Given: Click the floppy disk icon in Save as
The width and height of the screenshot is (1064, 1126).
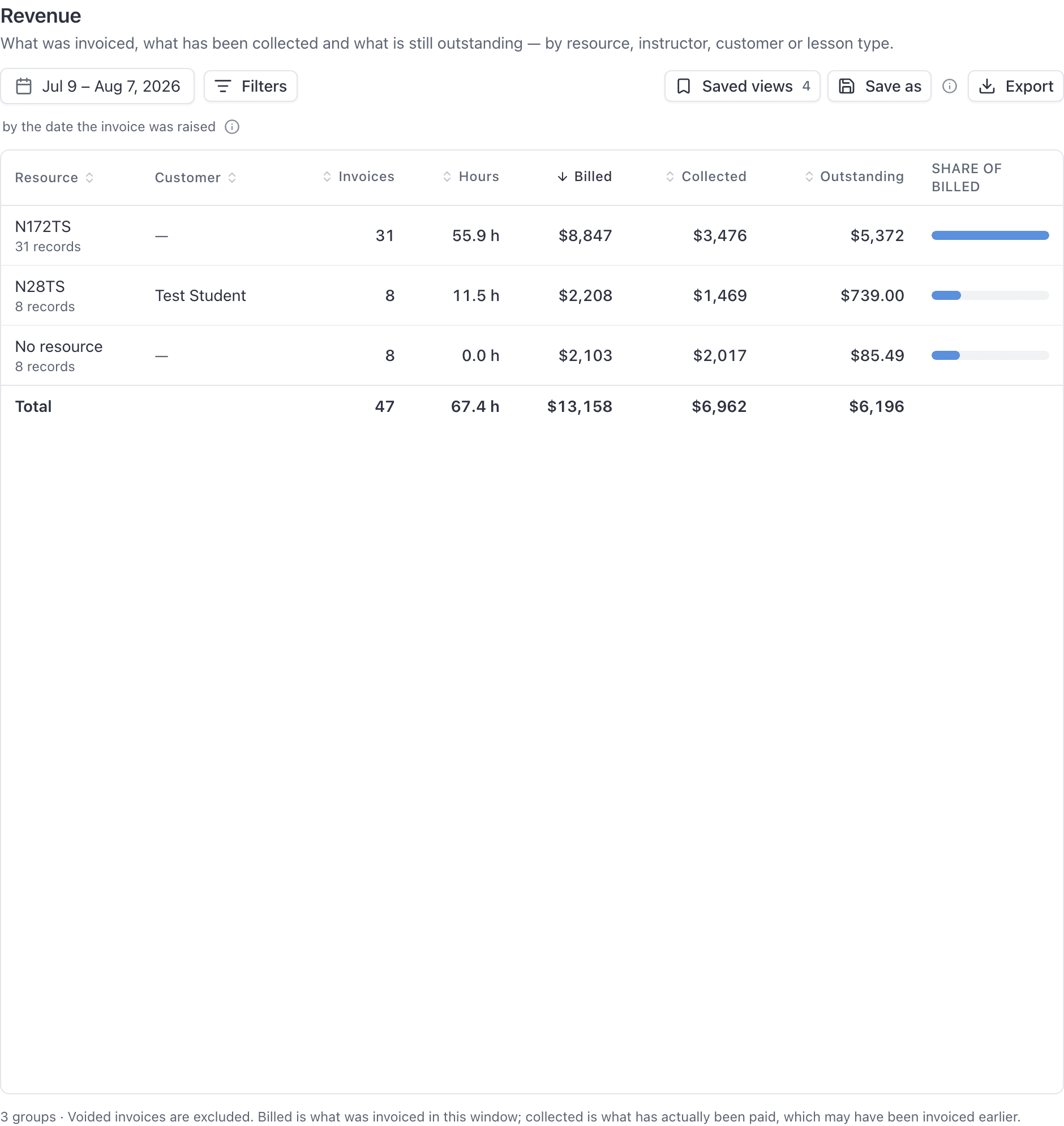Looking at the screenshot, I should tap(846, 86).
